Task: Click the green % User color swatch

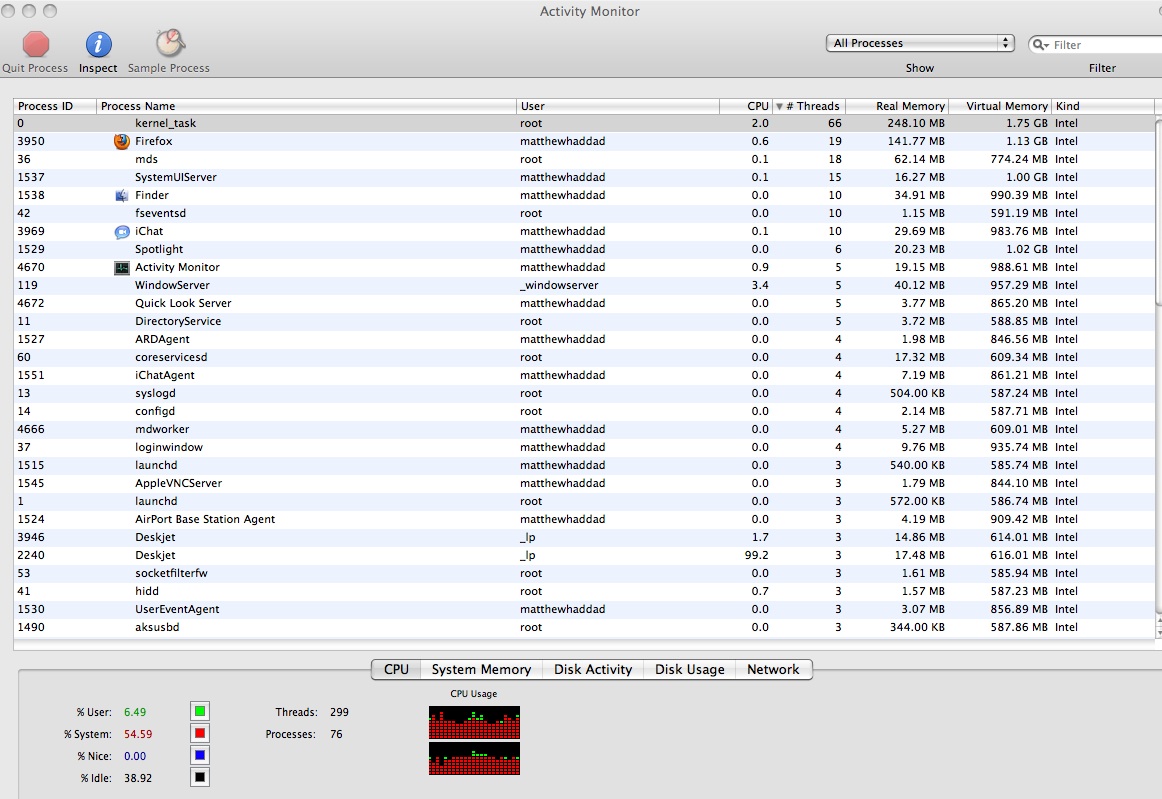Action: coord(200,712)
